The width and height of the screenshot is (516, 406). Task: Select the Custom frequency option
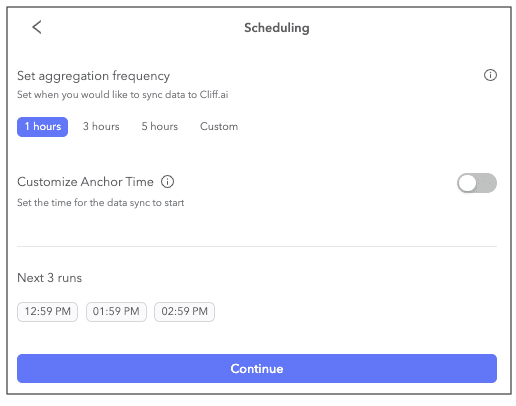click(219, 127)
